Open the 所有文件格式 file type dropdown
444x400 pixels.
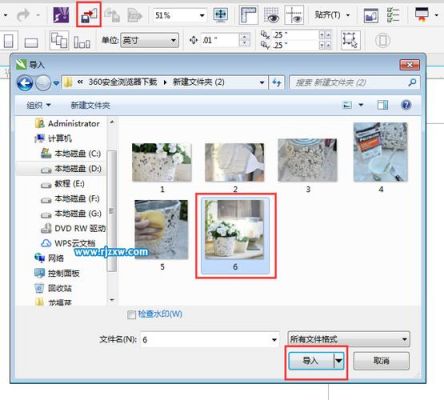tap(349, 339)
